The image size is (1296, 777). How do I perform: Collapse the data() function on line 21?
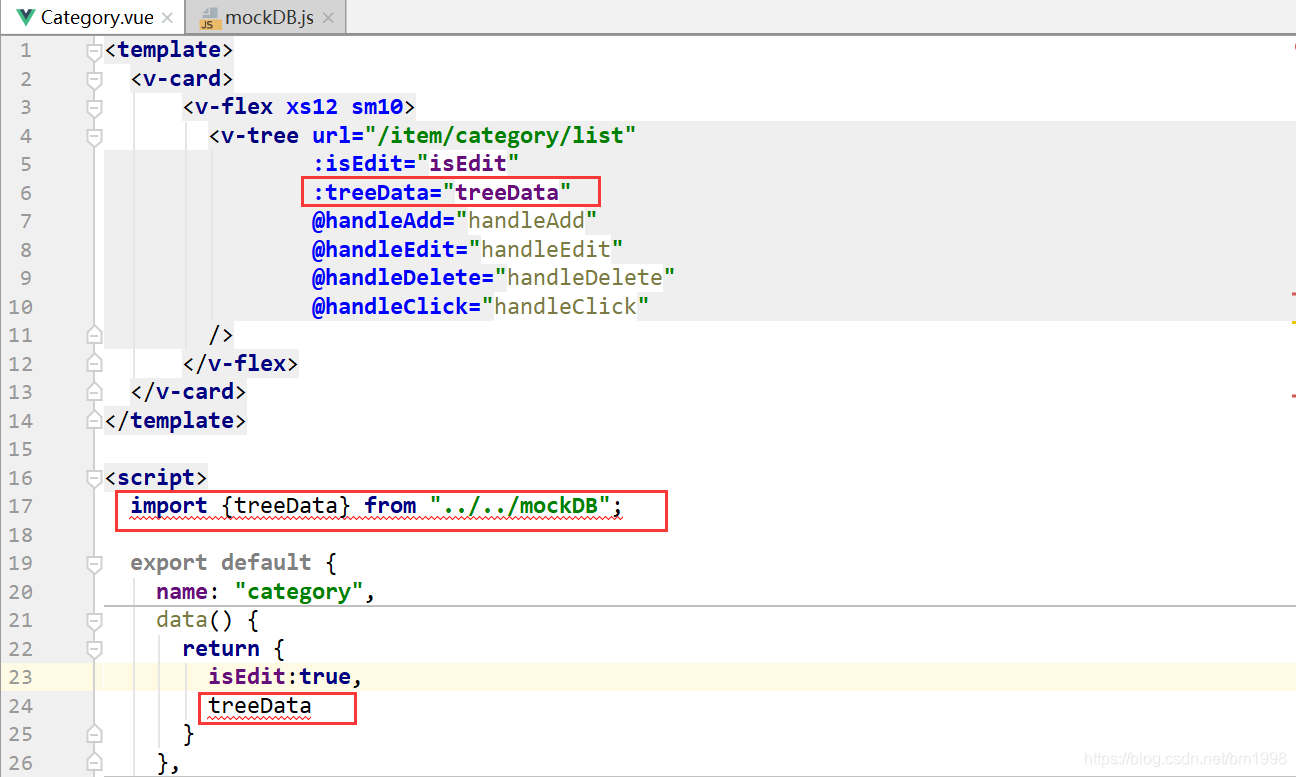pyautogui.click(x=94, y=620)
